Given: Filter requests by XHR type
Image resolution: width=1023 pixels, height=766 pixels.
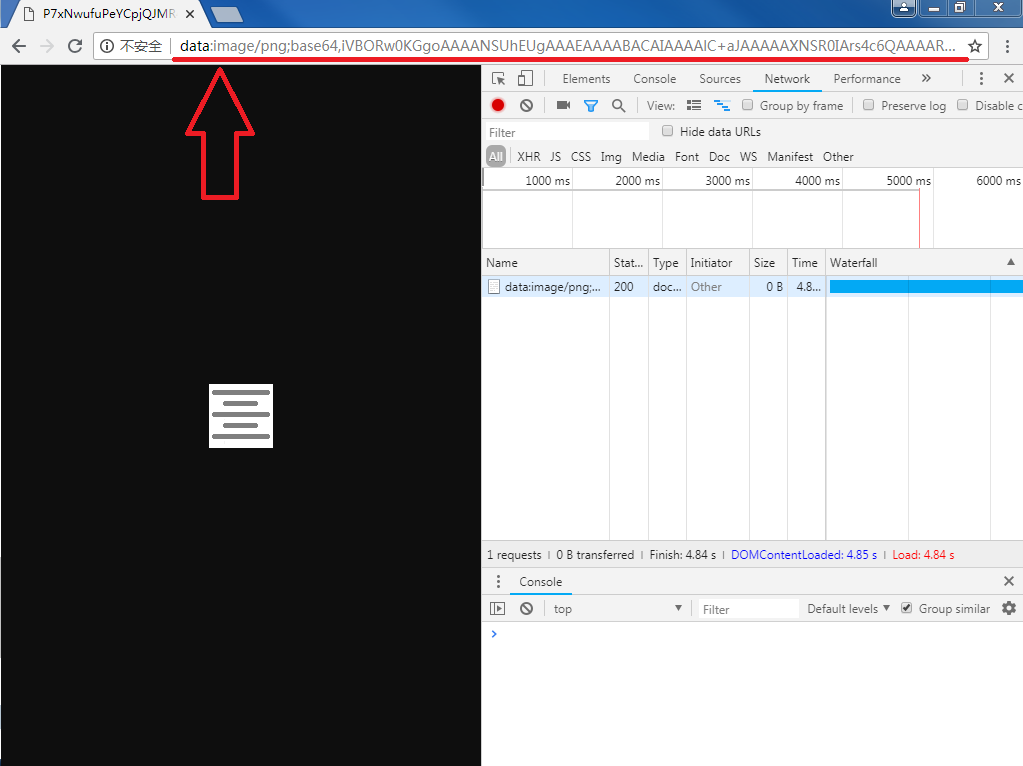Looking at the screenshot, I should [529, 156].
